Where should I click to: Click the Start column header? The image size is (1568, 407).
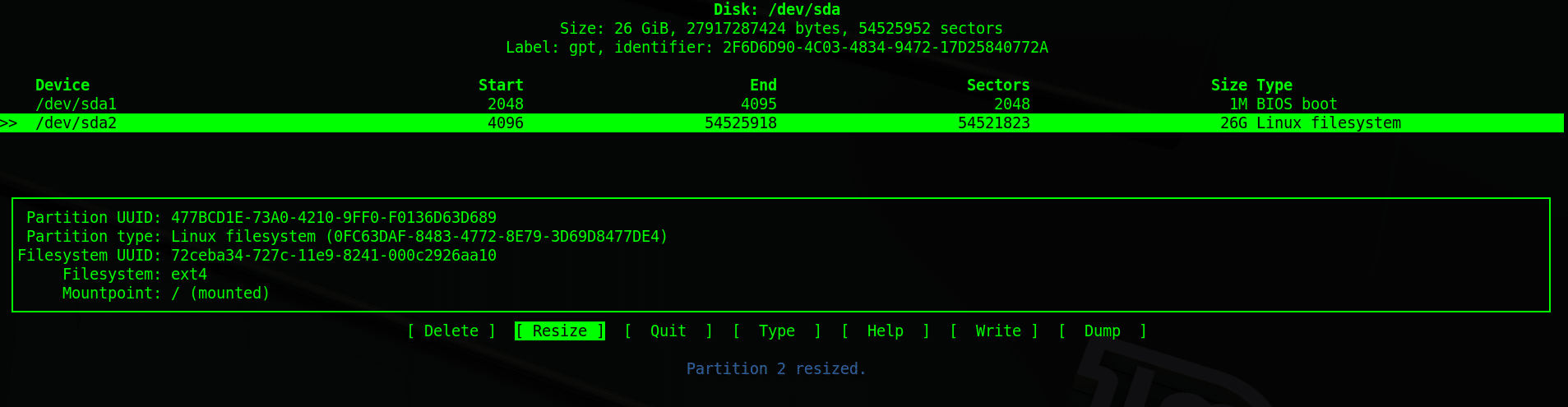click(x=501, y=85)
